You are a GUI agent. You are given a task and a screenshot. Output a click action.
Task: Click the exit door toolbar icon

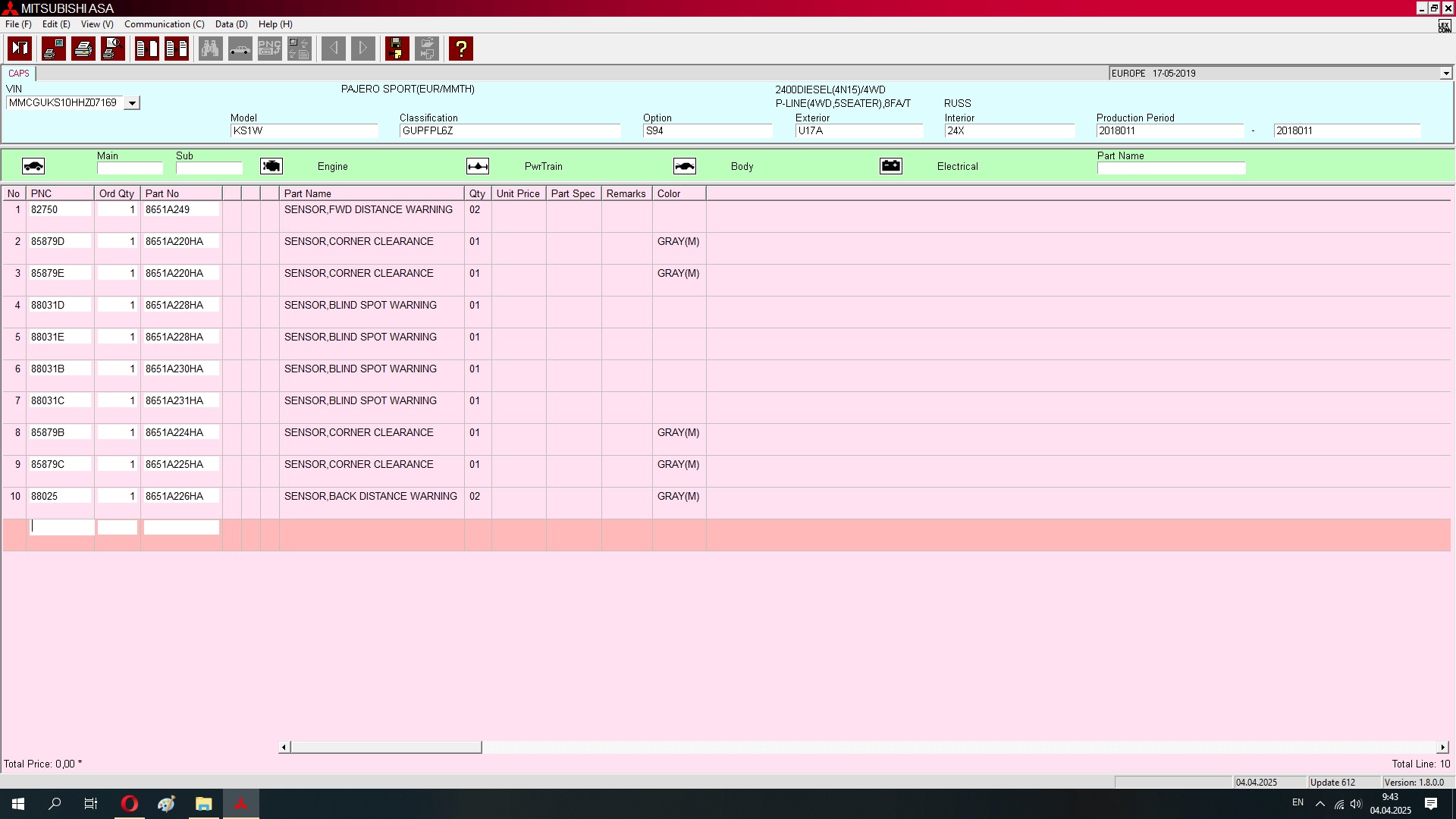[x=20, y=49]
